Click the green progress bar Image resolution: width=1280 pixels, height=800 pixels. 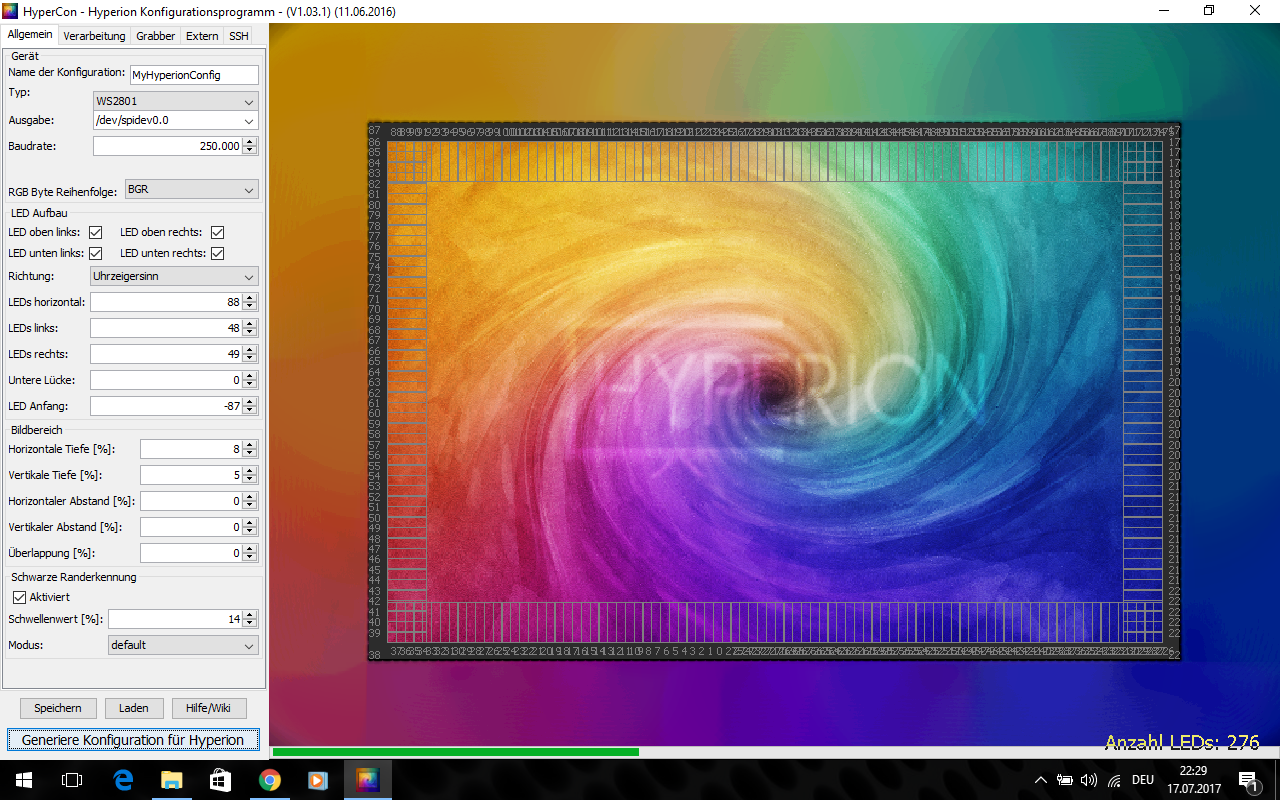pos(455,752)
